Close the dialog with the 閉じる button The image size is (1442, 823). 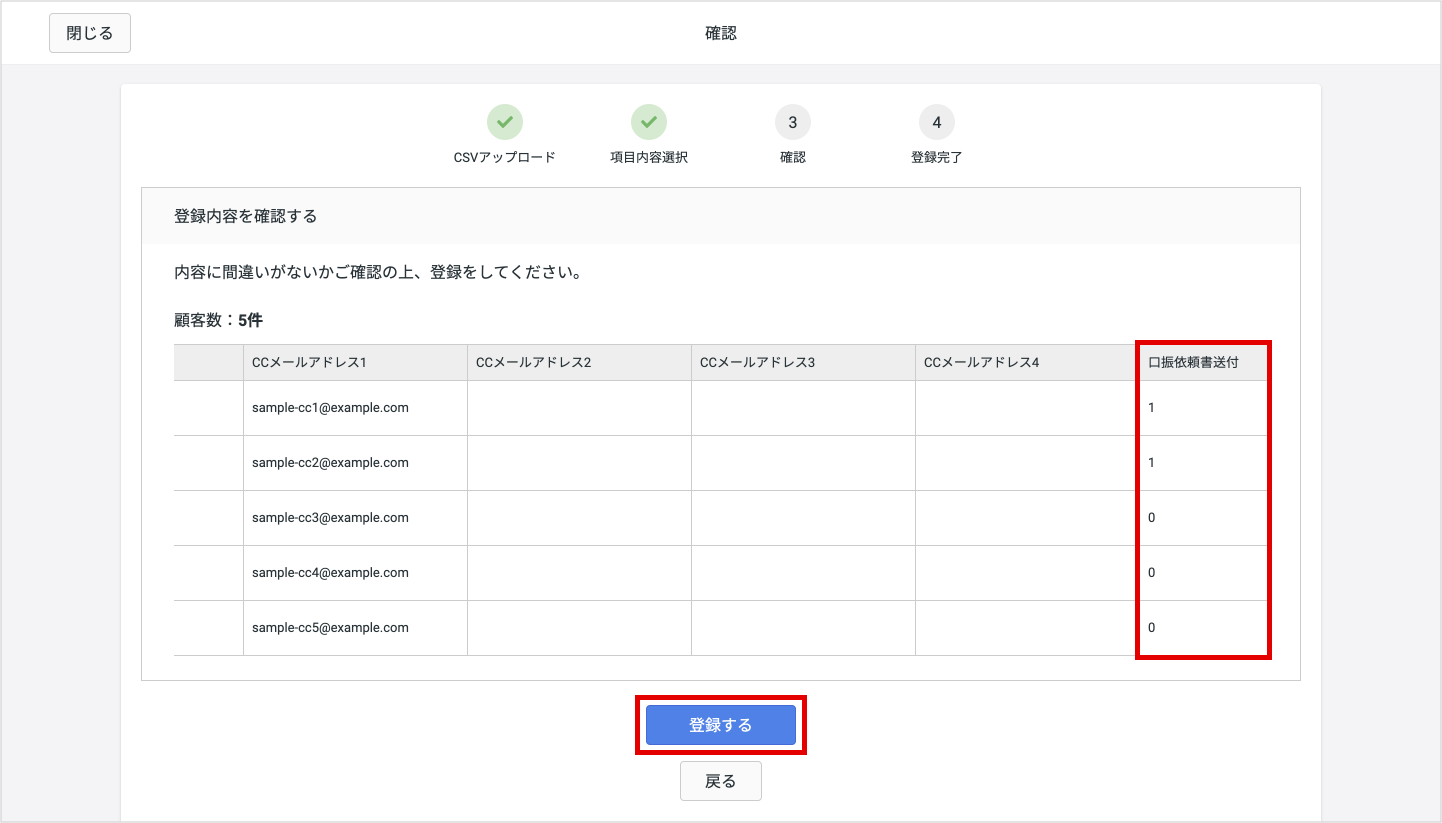click(x=89, y=32)
